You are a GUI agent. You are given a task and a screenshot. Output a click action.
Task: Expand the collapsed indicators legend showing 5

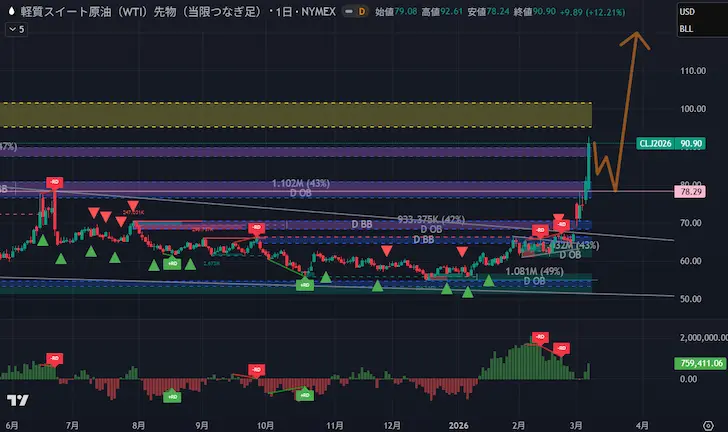15,29
